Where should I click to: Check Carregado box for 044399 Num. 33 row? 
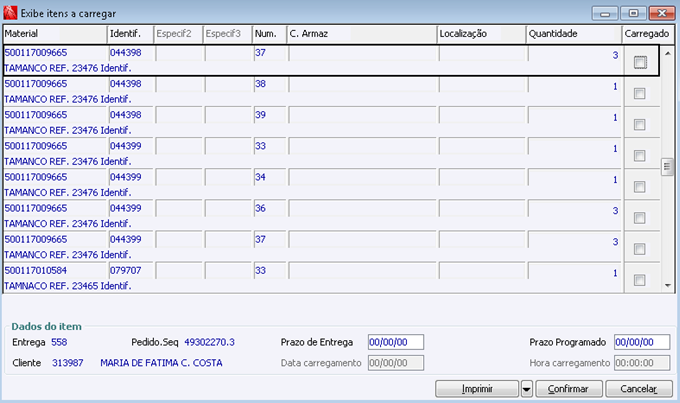[639, 155]
